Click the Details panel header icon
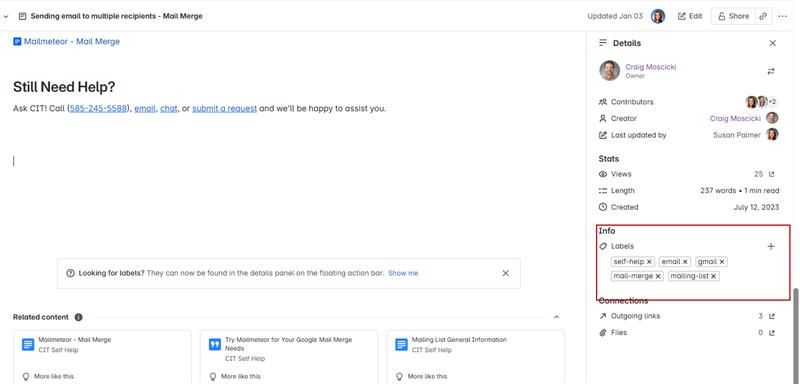The image size is (800, 384). tap(603, 43)
